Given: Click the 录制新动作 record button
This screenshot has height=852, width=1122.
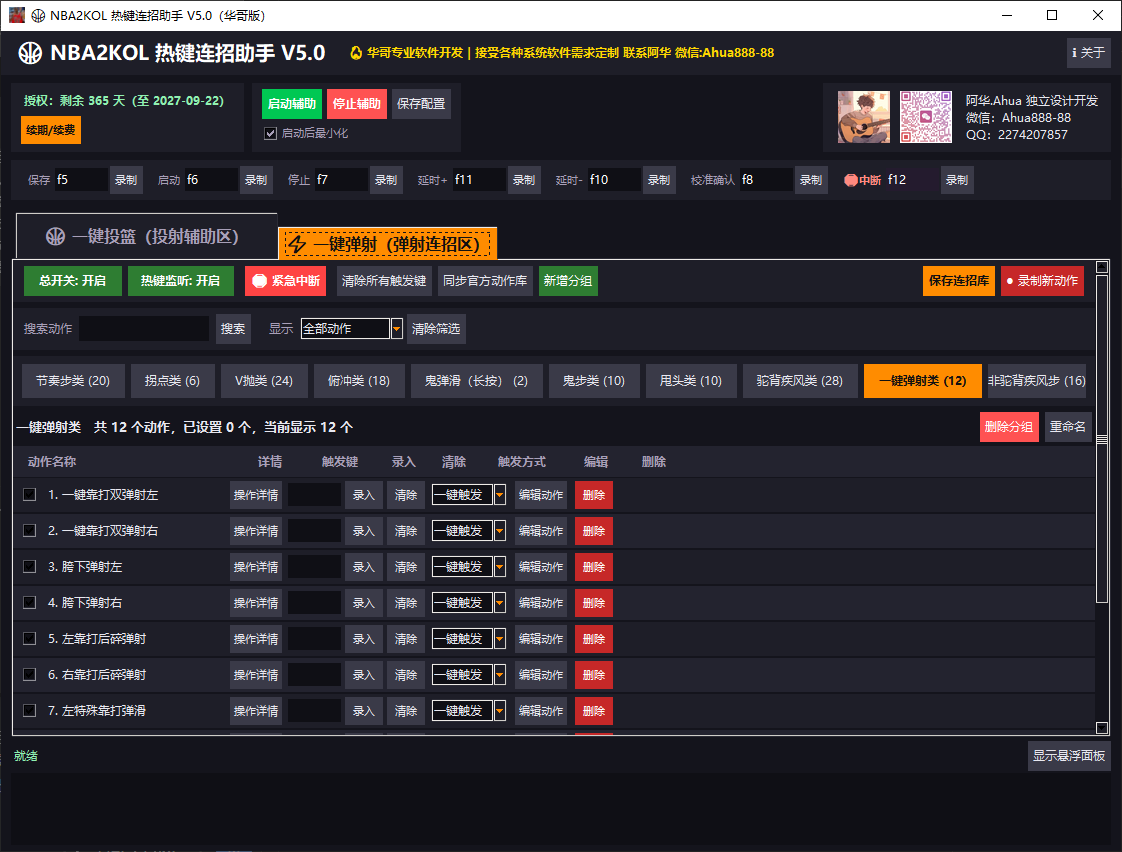Looking at the screenshot, I should coord(1042,281).
